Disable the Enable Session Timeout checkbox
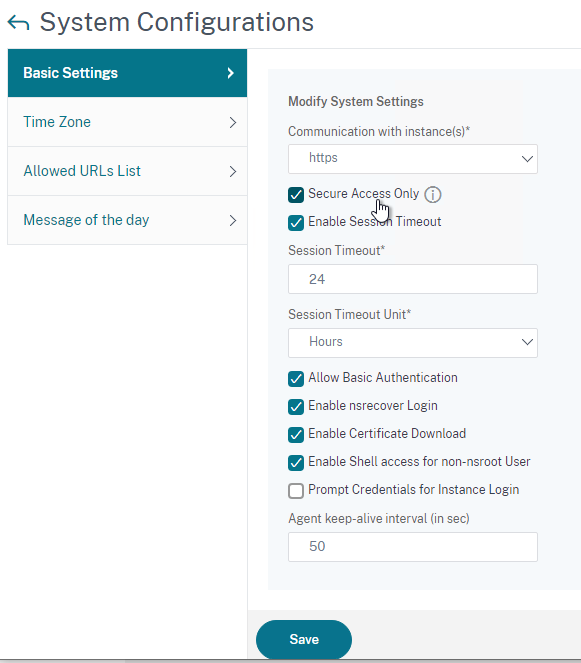The image size is (581, 663). [x=296, y=223]
